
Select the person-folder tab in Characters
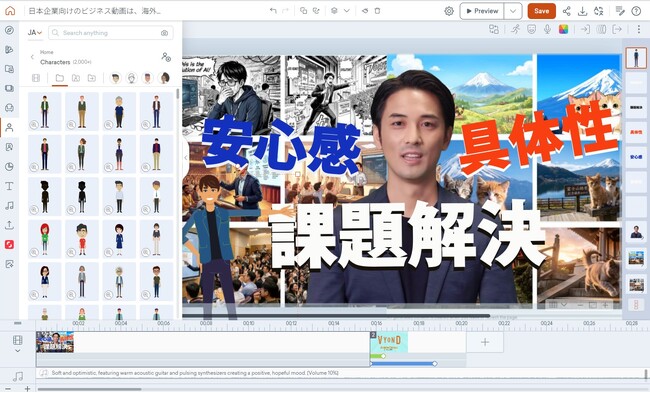pyautogui.click(x=76, y=78)
